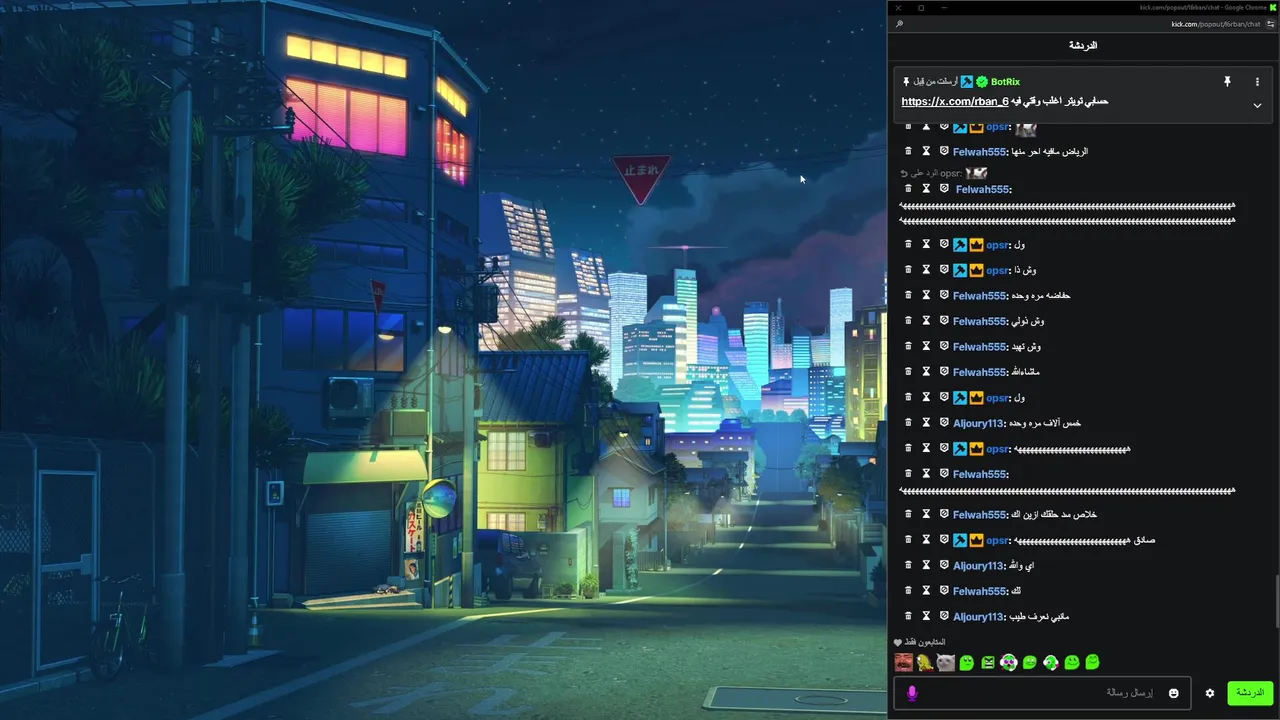Timeout user on "حفاضه مره وحده" message row
The image size is (1280, 720).
[926, 296]
